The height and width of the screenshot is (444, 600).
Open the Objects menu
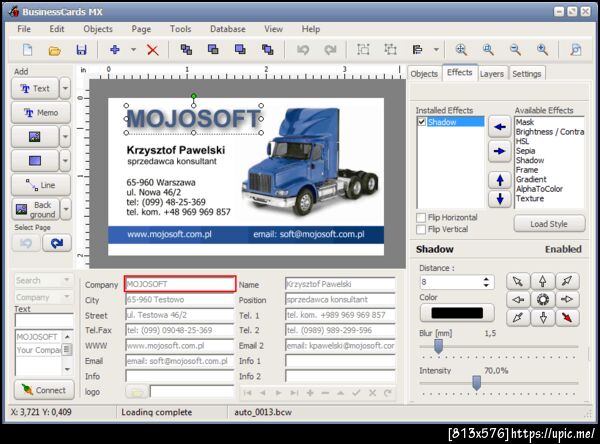[98, 29]
